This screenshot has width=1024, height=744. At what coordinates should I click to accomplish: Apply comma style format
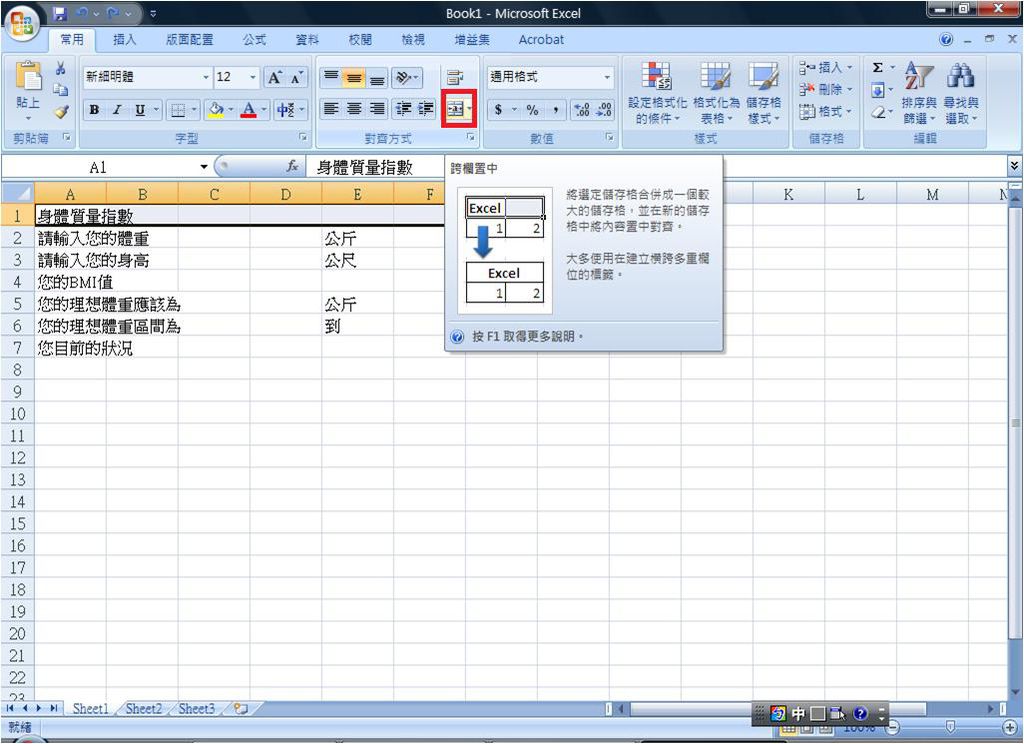pyautogui.click(x=556, y=110)
